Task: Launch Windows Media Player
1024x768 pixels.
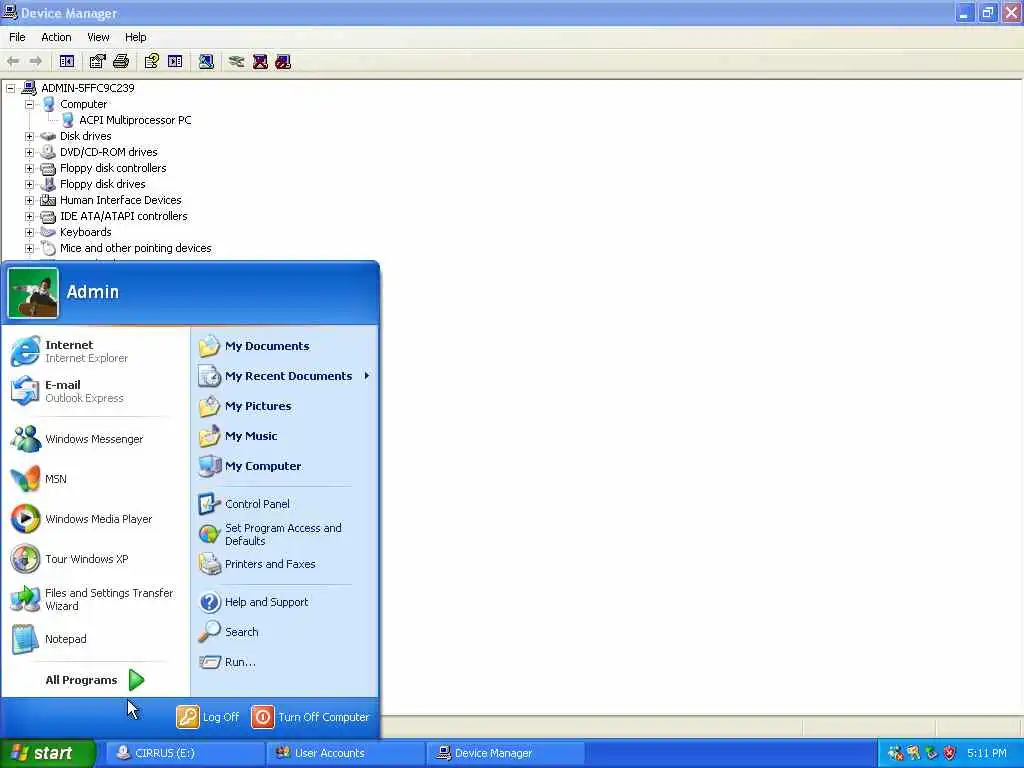Action: pos(95,519)
